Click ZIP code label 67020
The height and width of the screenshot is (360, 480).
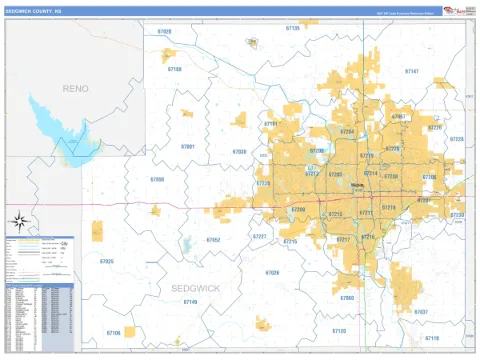point(164,32)
